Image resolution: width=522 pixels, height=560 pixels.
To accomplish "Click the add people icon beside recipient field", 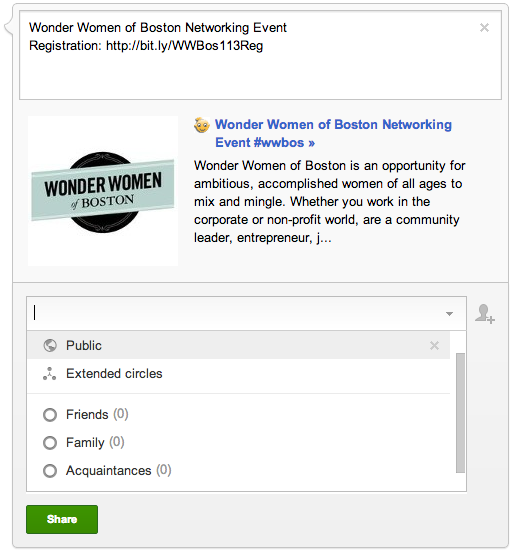I will tap(485, 314).
